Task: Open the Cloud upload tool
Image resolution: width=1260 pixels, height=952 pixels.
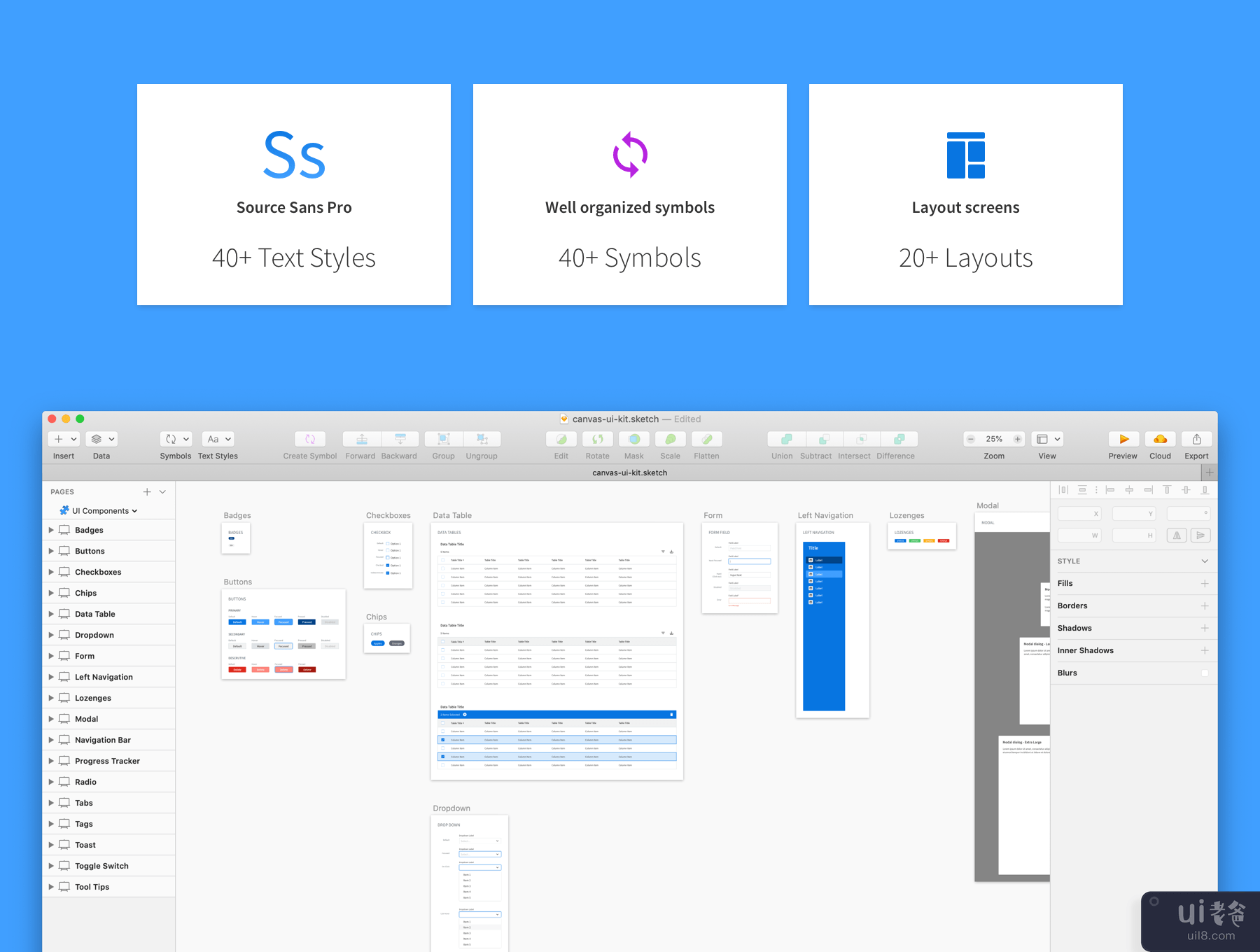Action: pyautogui.click(x=1160, y=439)
